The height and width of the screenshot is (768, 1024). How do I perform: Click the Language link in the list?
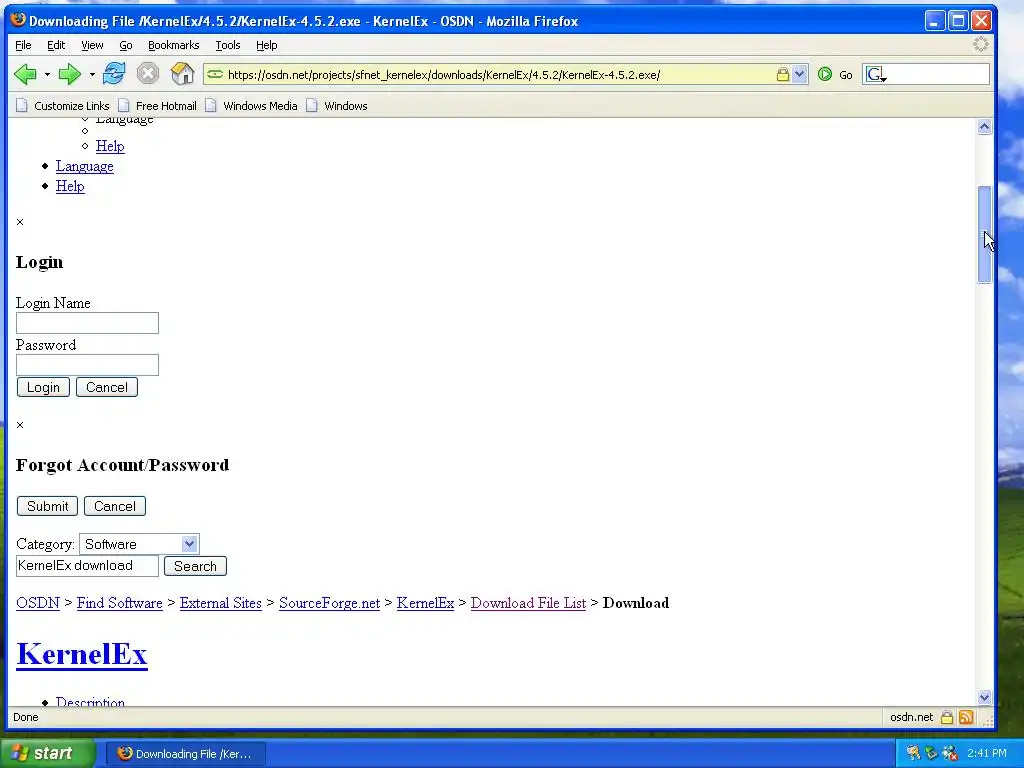point(84,166)
